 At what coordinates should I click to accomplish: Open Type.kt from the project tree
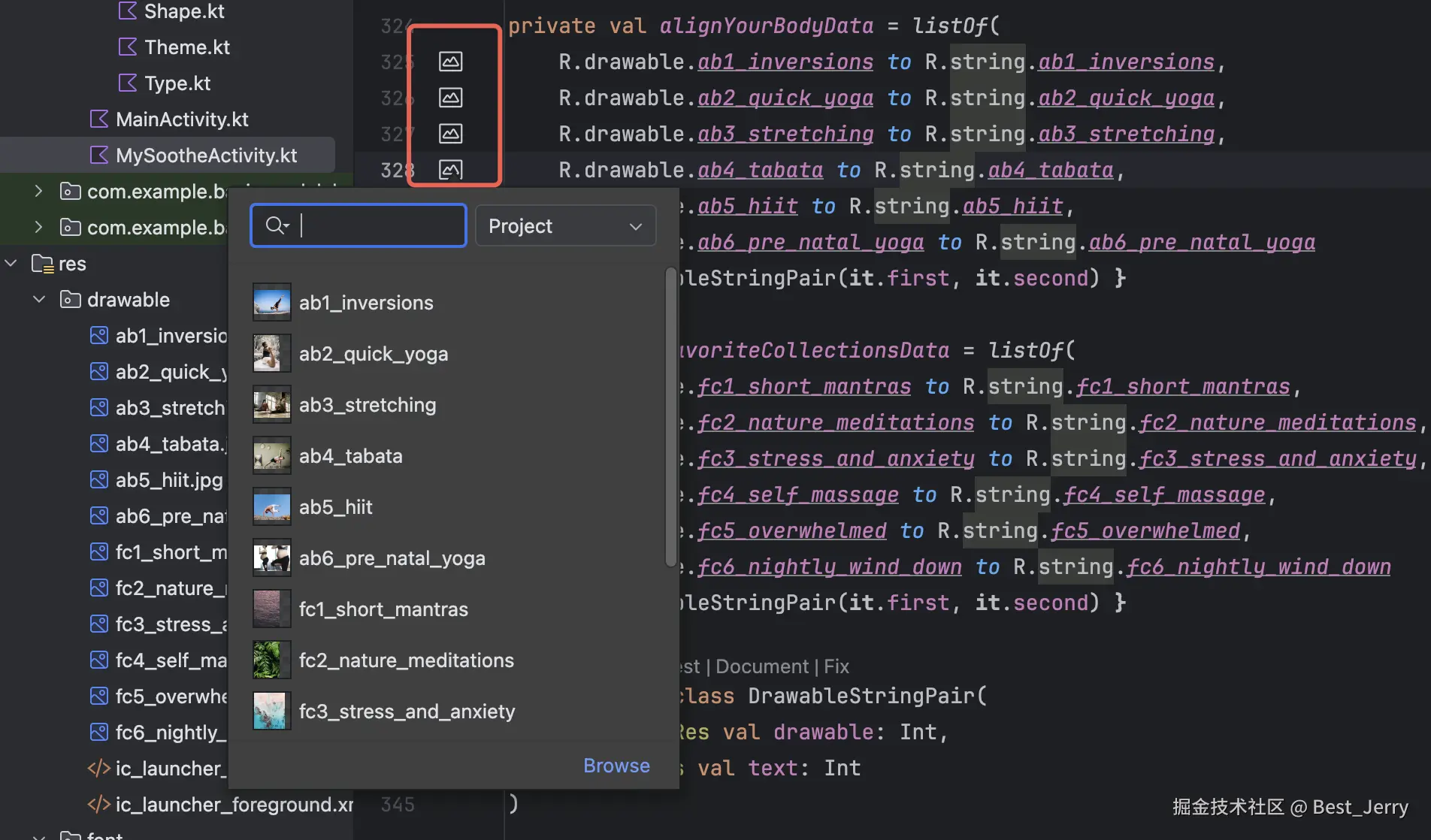[177, 83]
